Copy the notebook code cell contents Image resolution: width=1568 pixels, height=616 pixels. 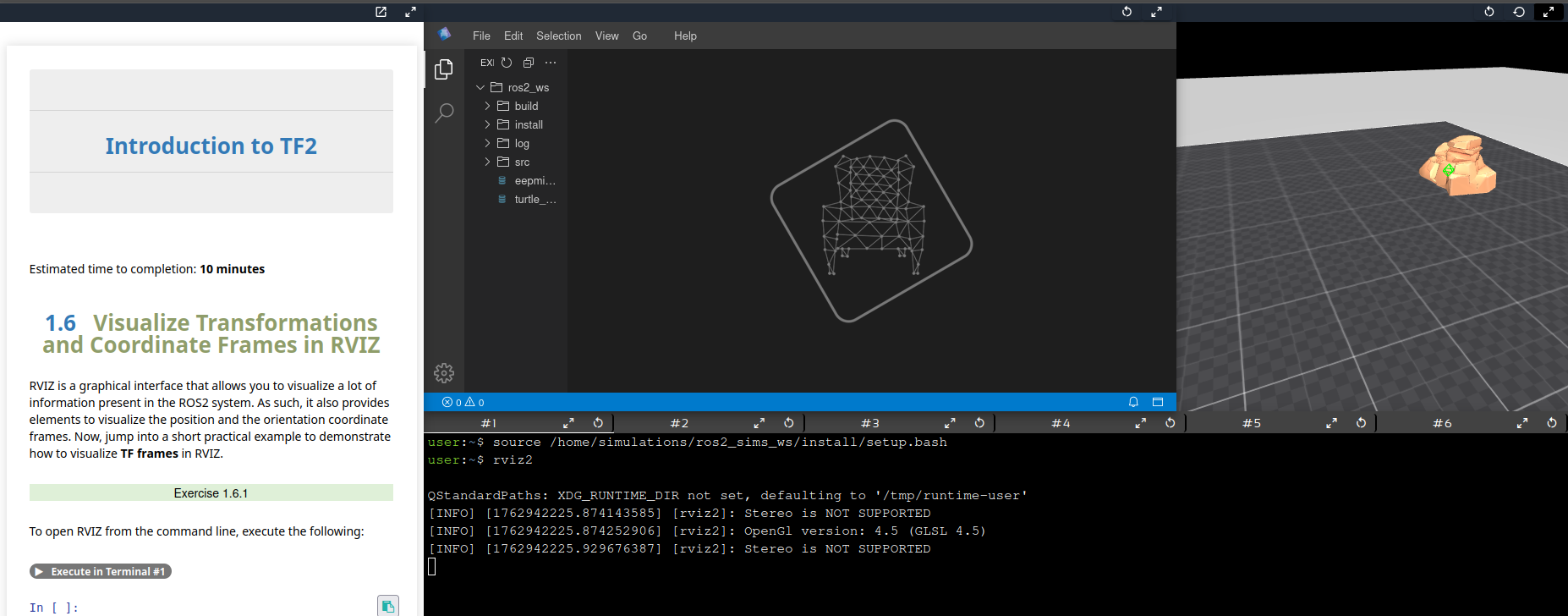(387, 606)
